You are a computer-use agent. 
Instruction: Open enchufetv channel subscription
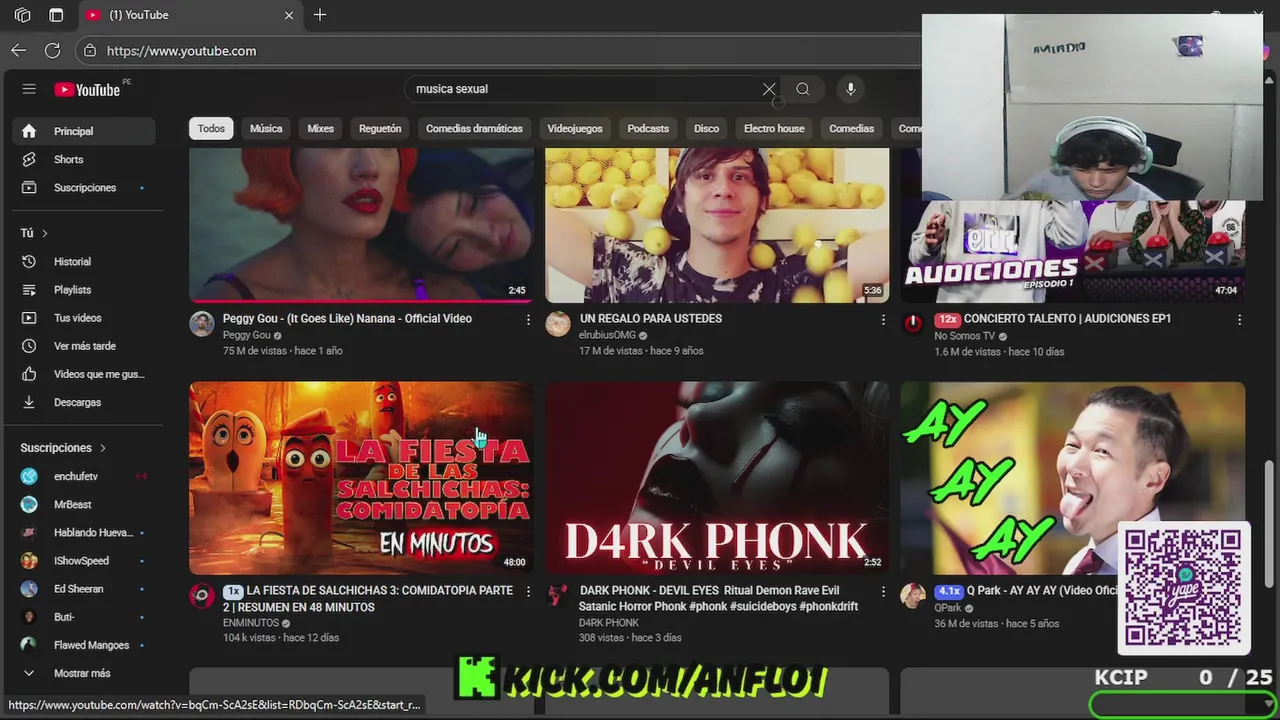[83, 476]
